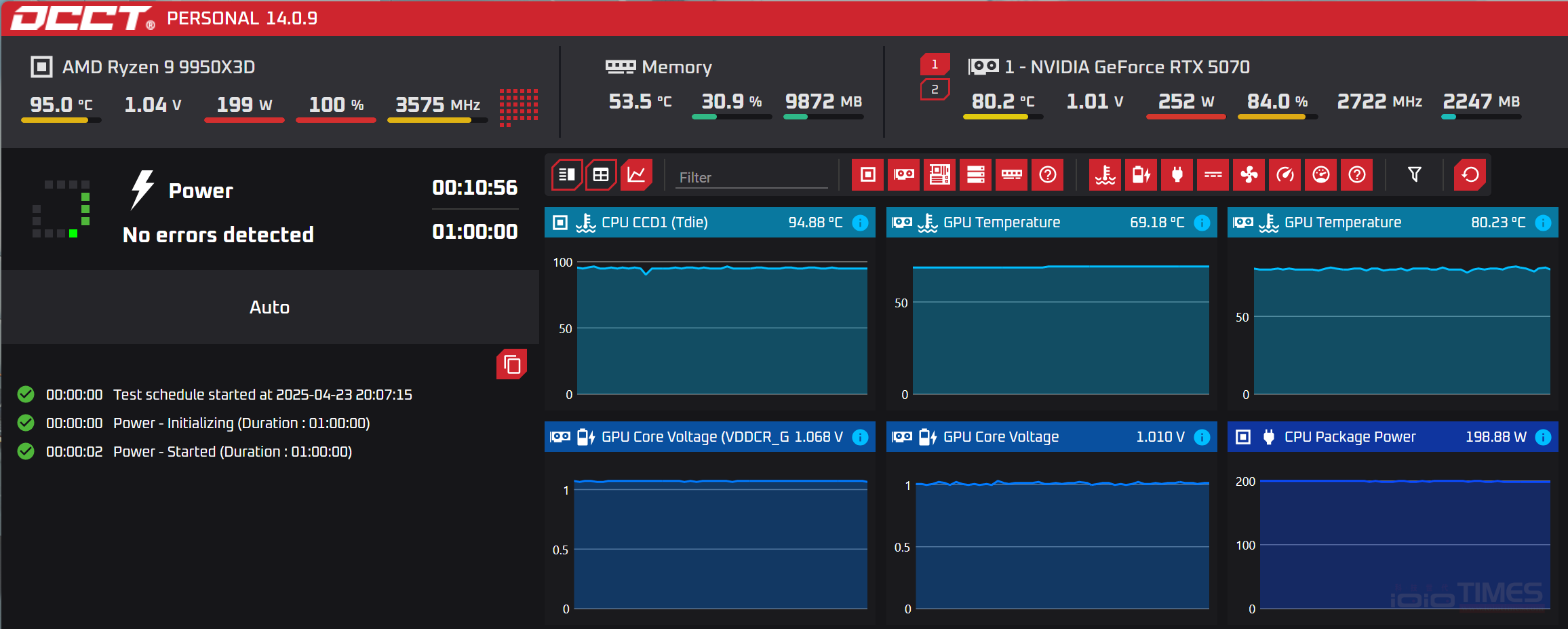Toggle power plug sensors filter icon
The height and width of the screenshot is (629, 1568).
(x=1177, y=175)
